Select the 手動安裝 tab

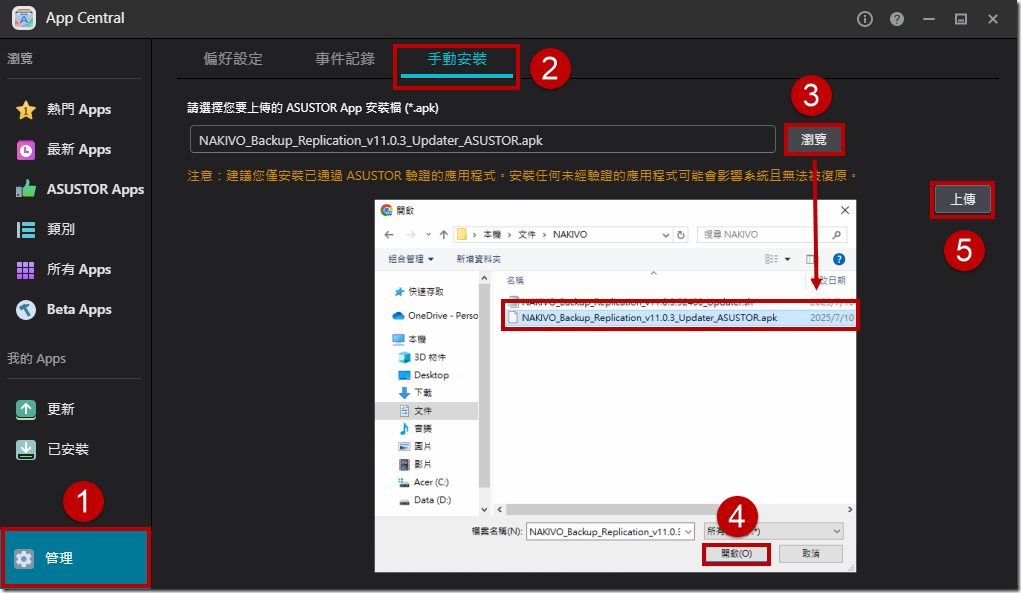(x=456, y=59)
